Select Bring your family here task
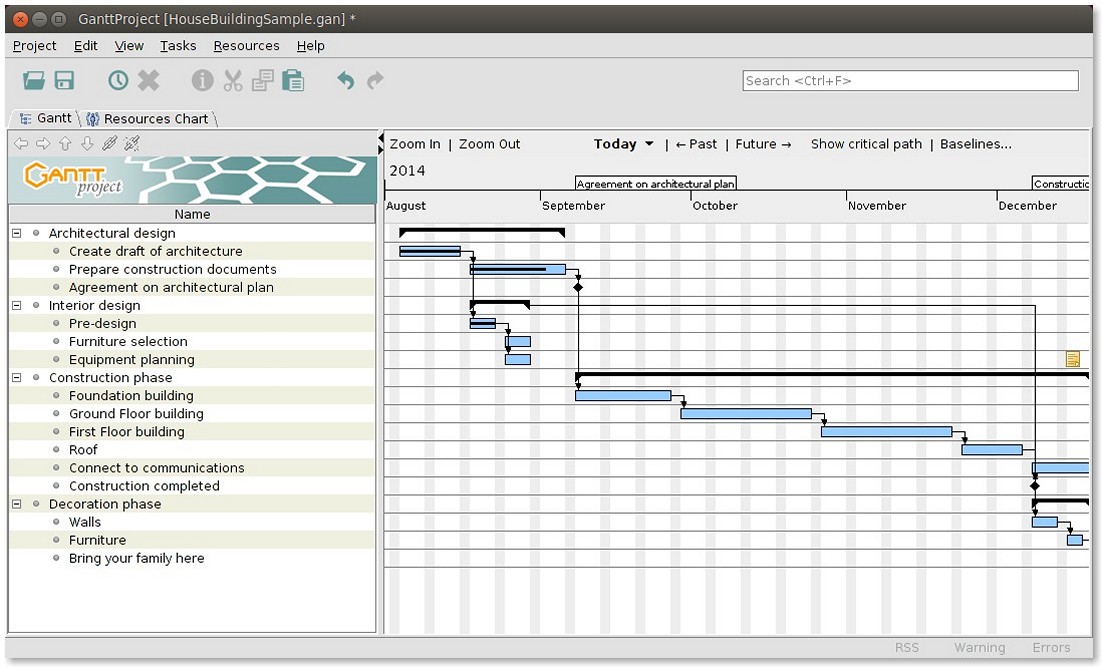Viewport: 1102px width, 667px height. pyautogui.click(x=136, y=558)
